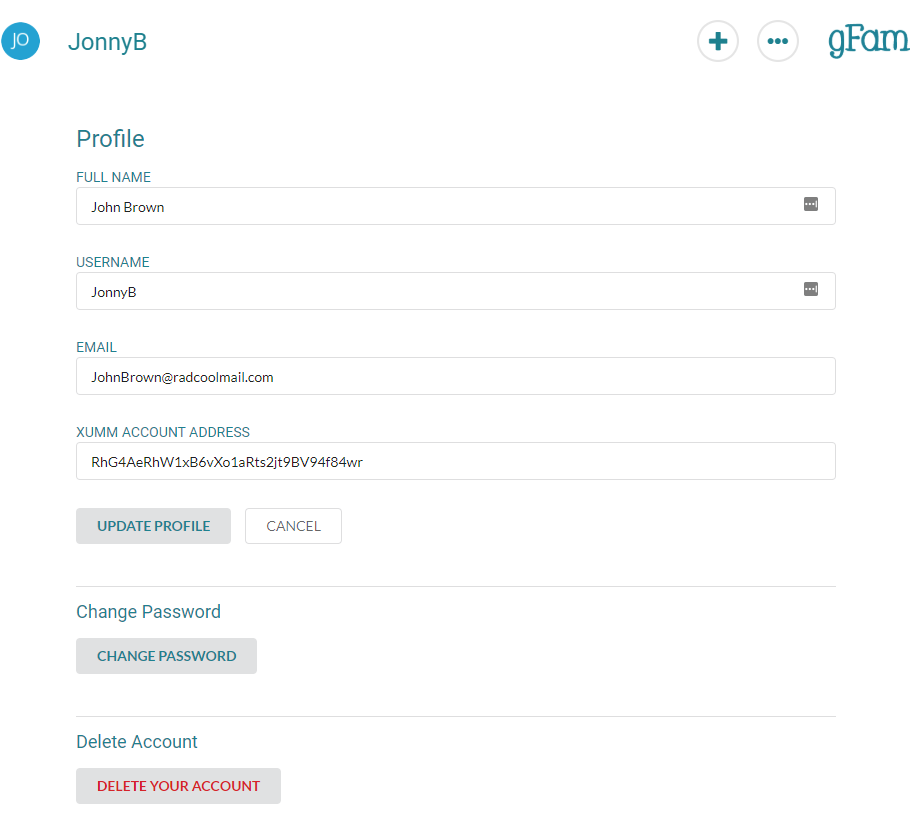
Task: Click the plus add button
Action: click(718, 41)
